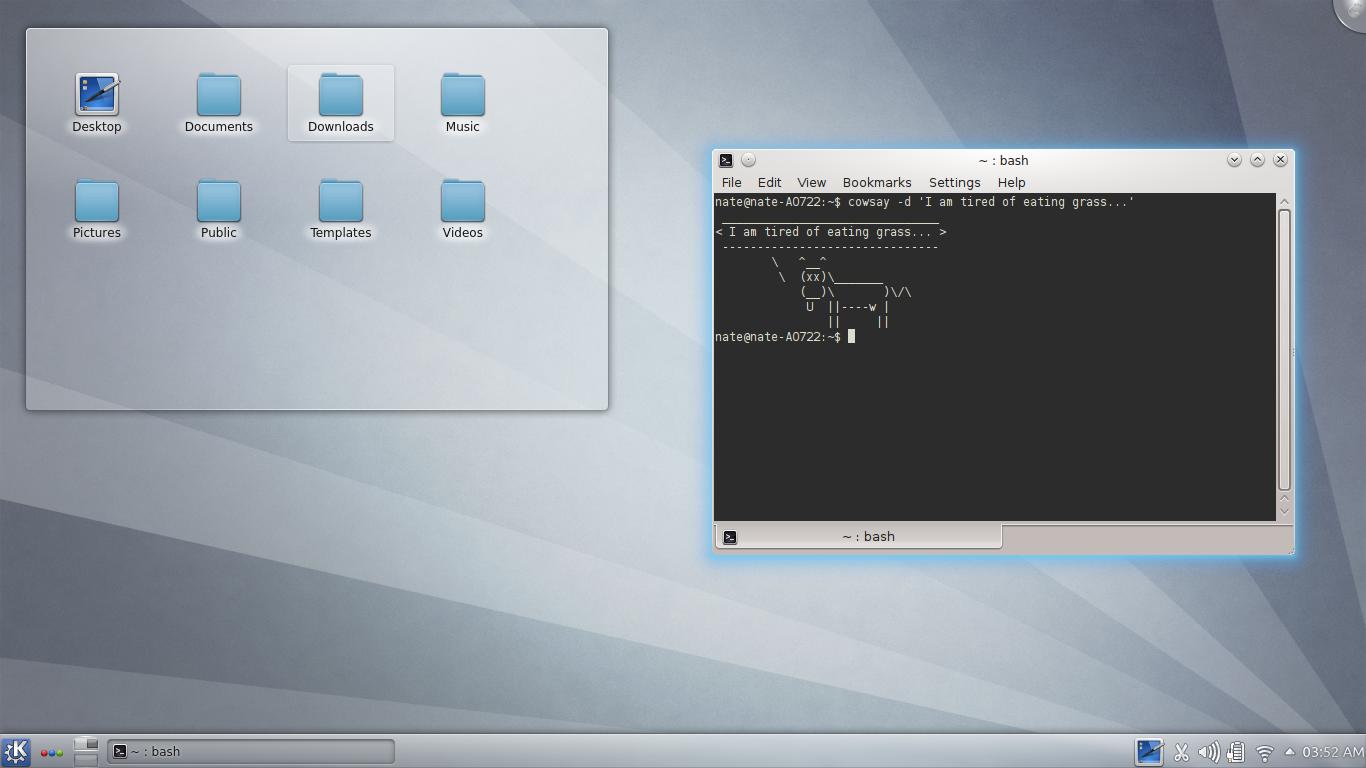Open the Wi-Fi network tray icon
This screenshot has width=1366, height=768.
(1264, 752)
